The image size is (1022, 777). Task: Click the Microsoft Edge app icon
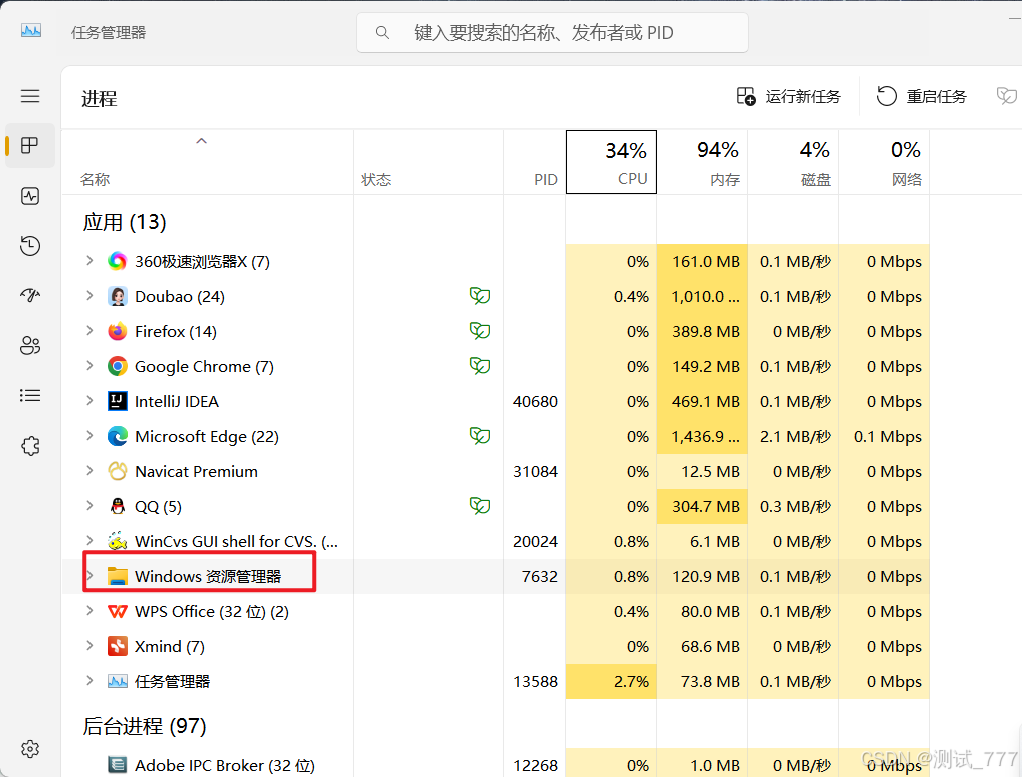coord(117,436)
